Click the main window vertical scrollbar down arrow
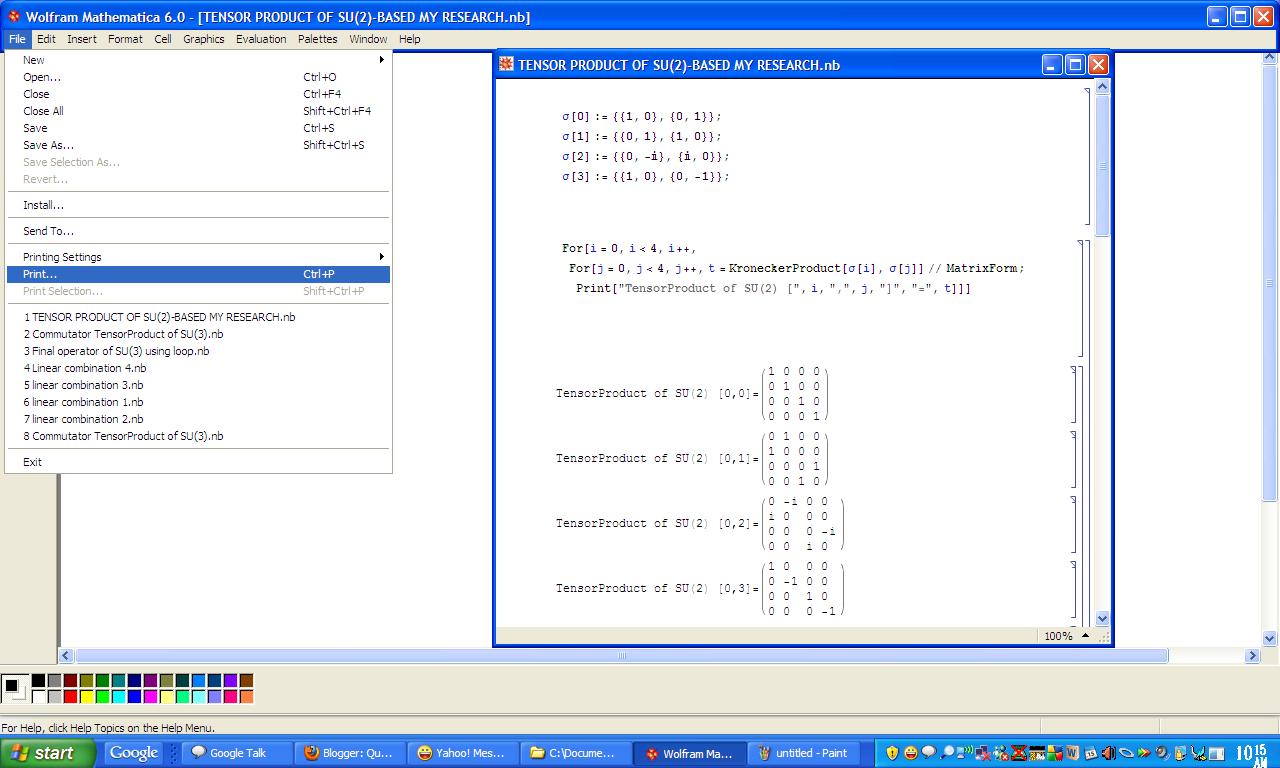1280x768 pixels. point(1270,639)
